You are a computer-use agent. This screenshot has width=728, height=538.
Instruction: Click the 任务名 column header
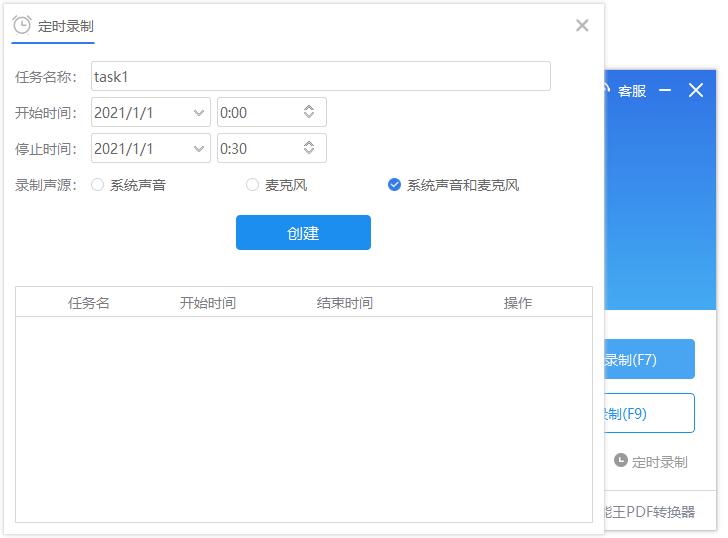tap(89, 303)
